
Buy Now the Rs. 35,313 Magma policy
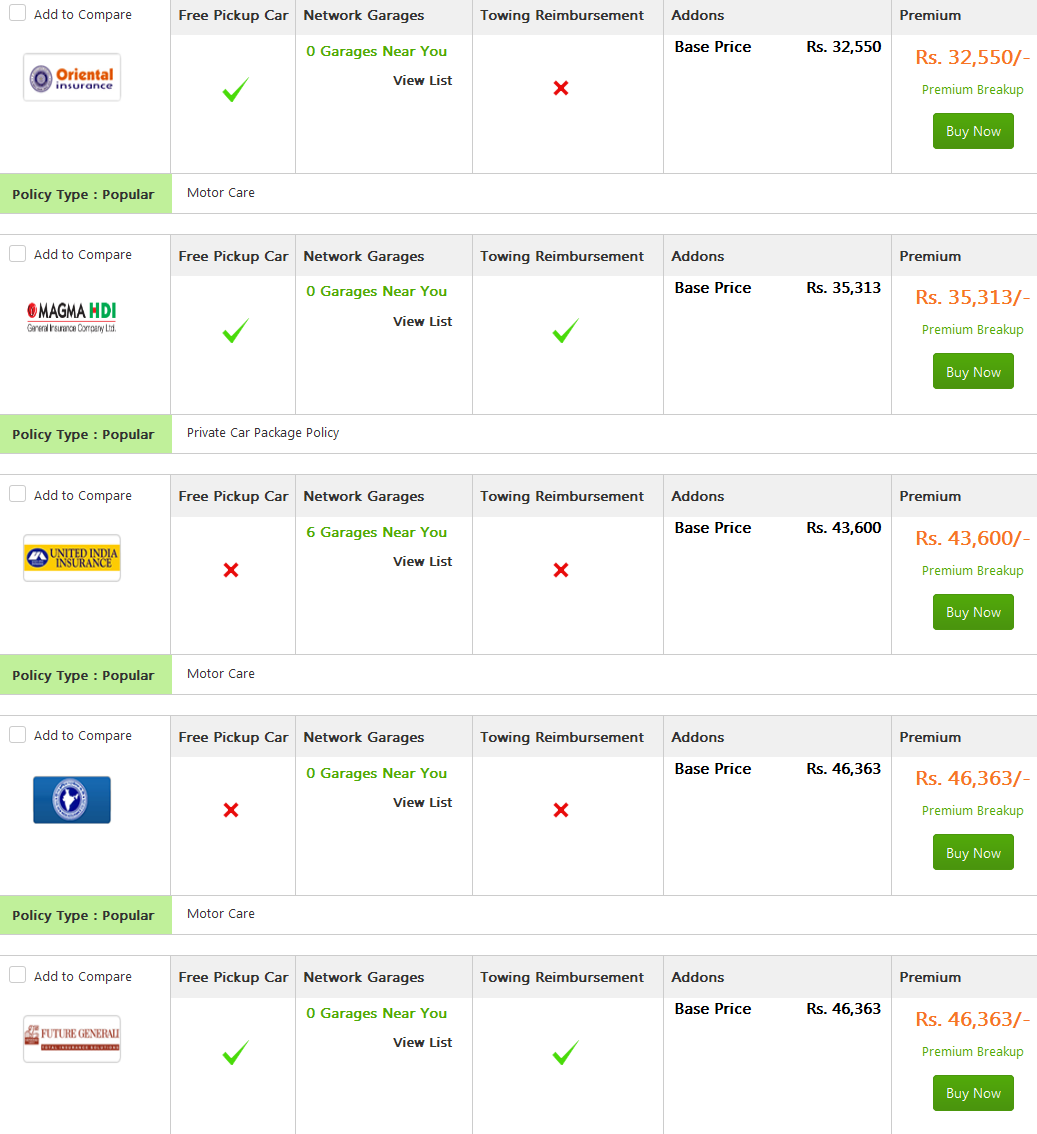[x=973, y=372]
